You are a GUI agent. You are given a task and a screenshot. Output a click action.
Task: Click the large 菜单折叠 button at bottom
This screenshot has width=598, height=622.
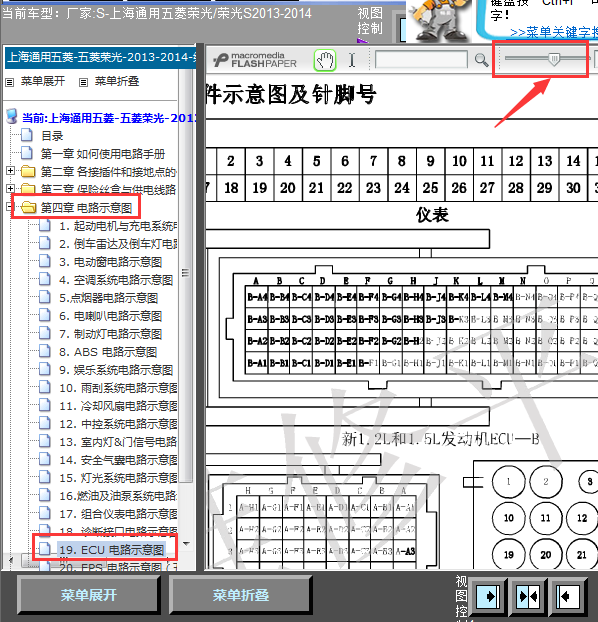pyautogui.click(x=240, y=595)
